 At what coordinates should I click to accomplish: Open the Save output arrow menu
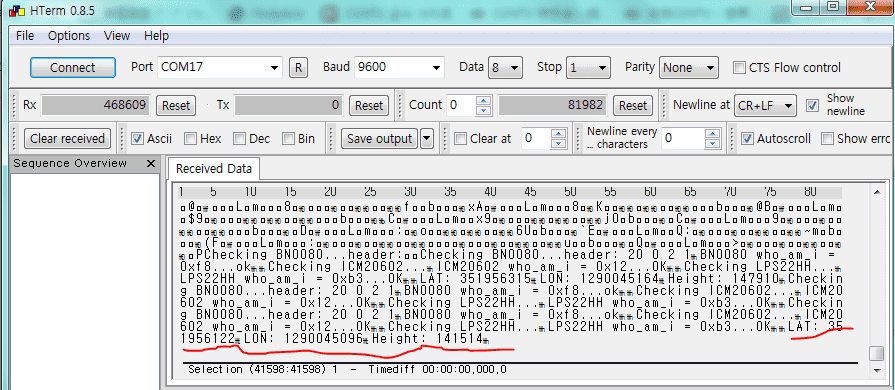point(426,138)
